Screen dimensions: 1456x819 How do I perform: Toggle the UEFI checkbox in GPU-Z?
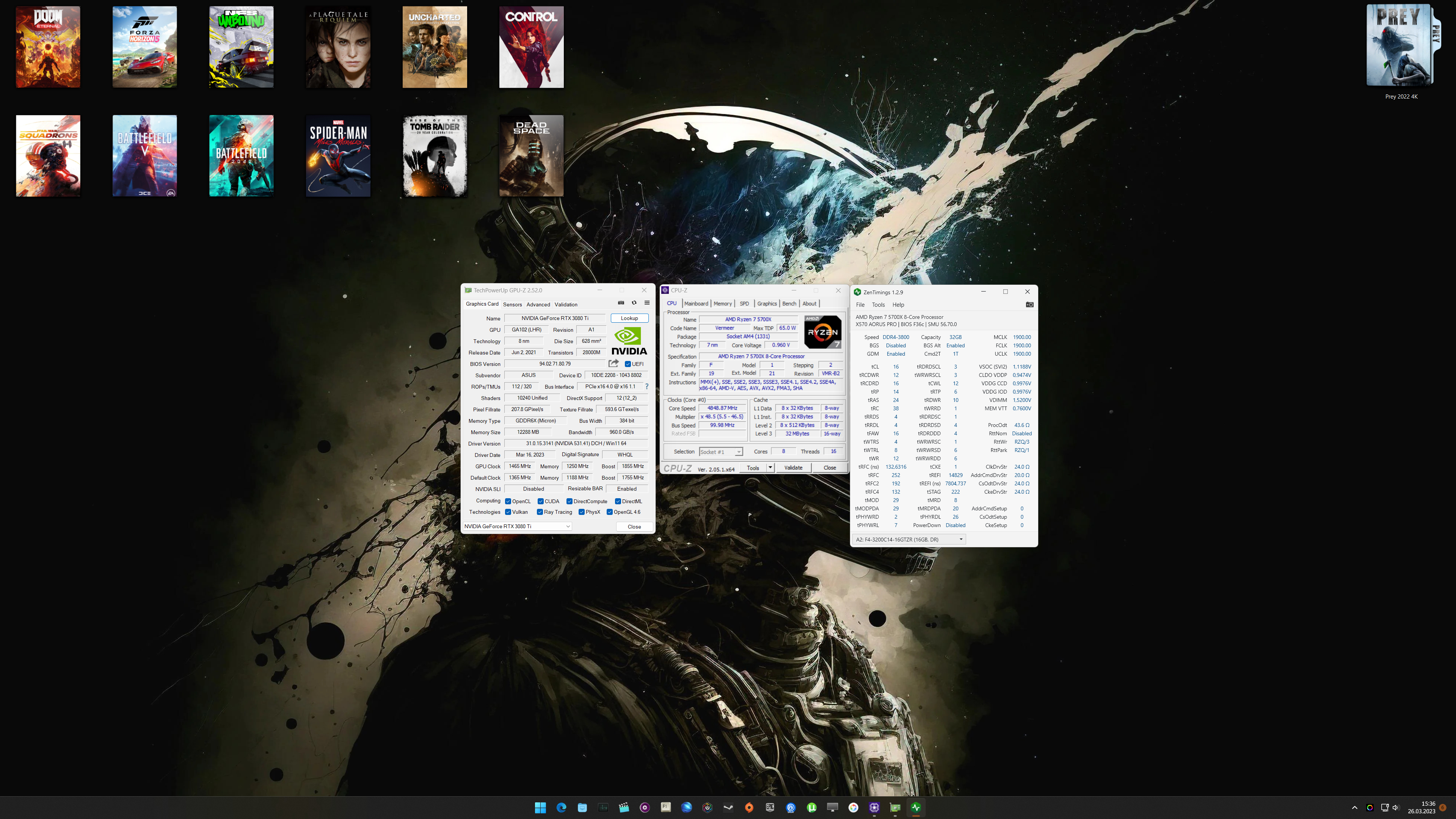click(x=628, y=364)
